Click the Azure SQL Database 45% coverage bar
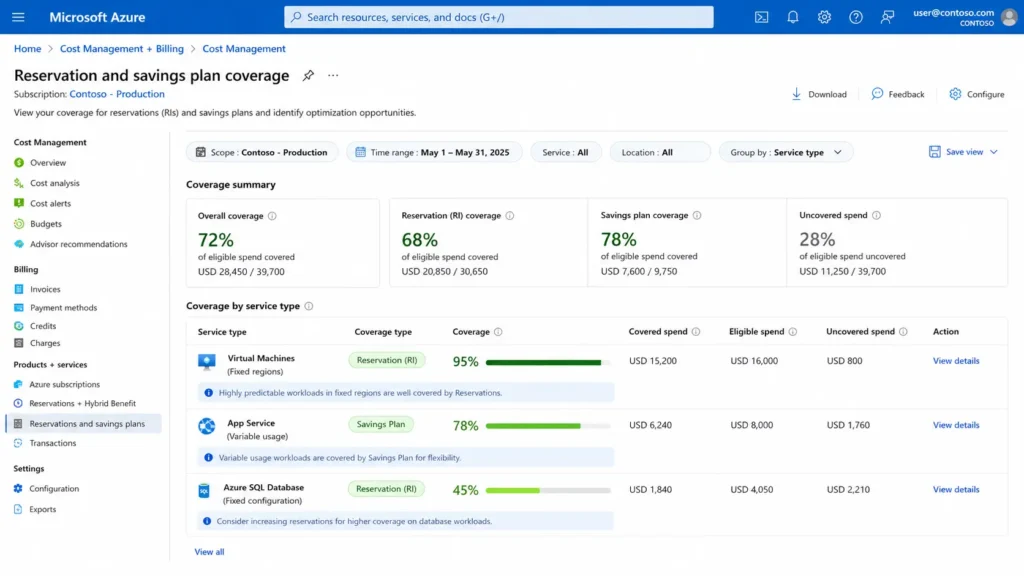 548,490
